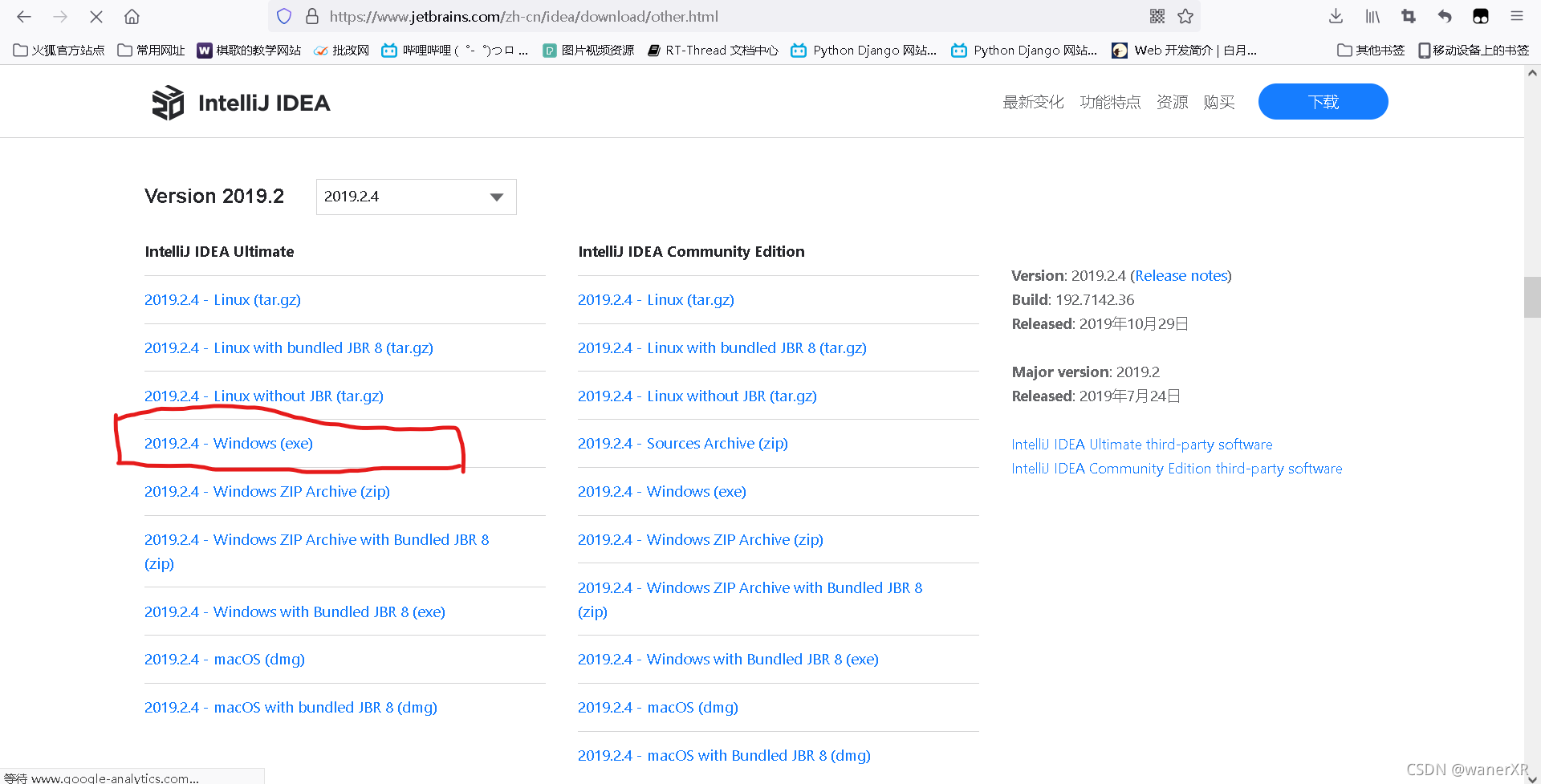1541x784 pixels.
Task: Download Community Linux with bundled JBR 8
Action: pyautogui.click(x=722, y=347)
